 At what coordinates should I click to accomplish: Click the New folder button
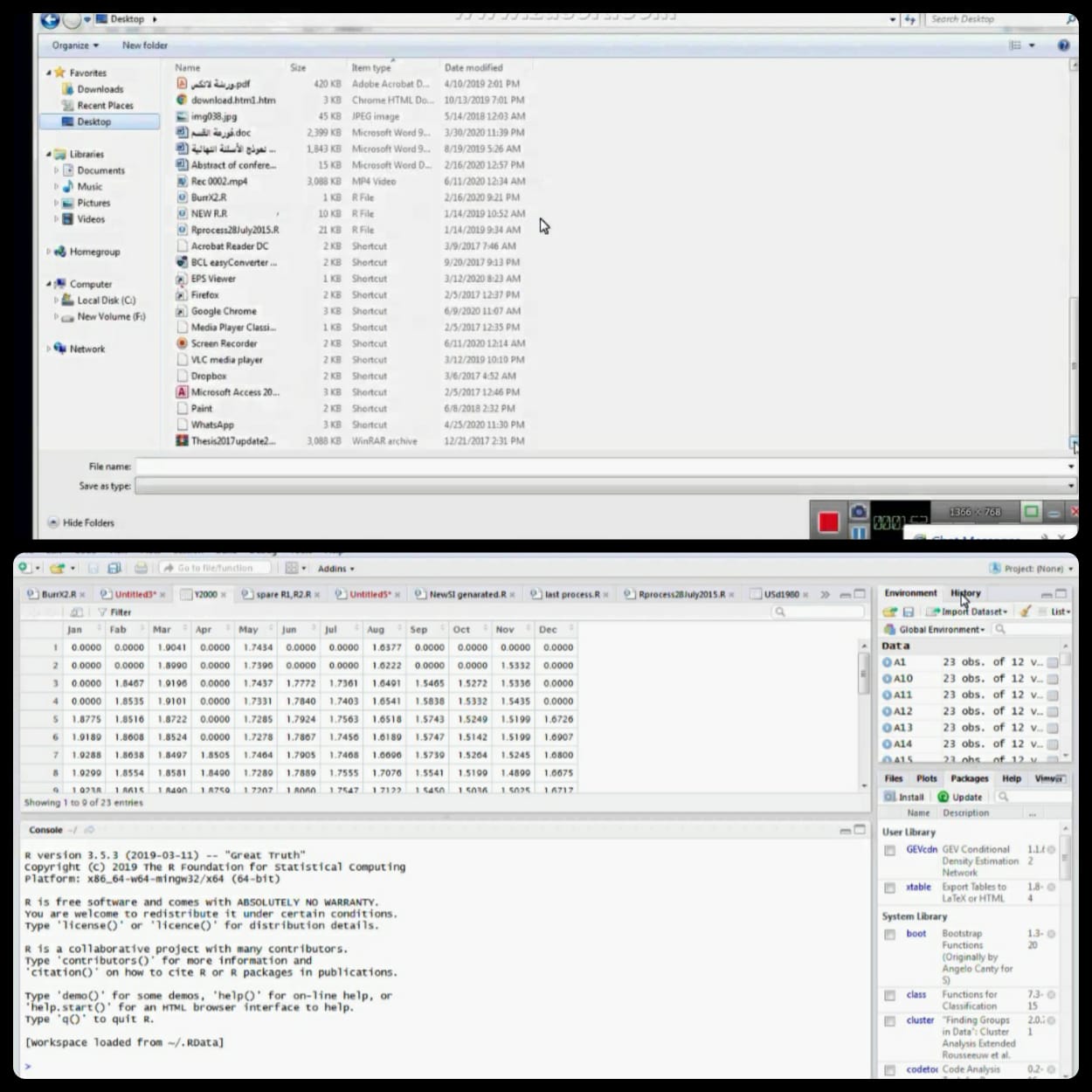pos(144,45)
